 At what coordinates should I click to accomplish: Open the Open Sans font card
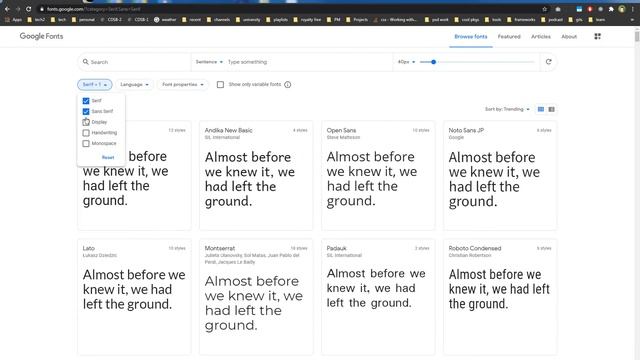coord(378,176)
